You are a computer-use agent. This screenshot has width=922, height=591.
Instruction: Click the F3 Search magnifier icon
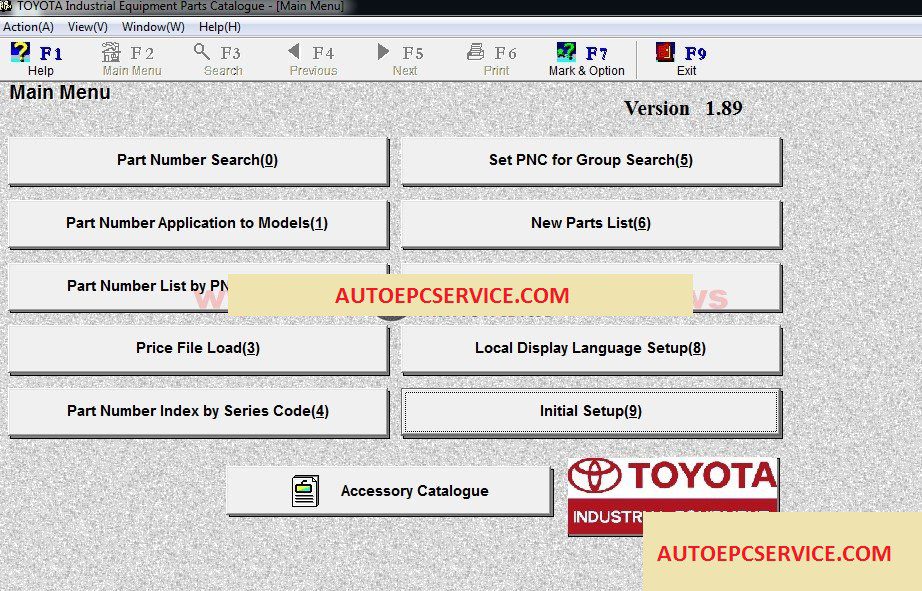click(x=202, y=52)
